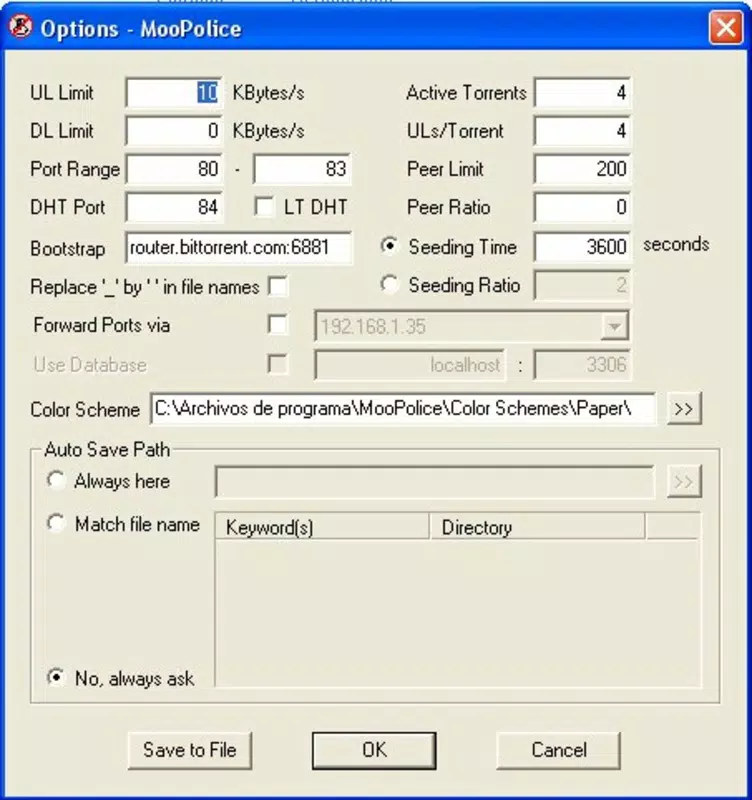Click the Save to File button
Screen dimensions: 752x800
tap(190, 751)
